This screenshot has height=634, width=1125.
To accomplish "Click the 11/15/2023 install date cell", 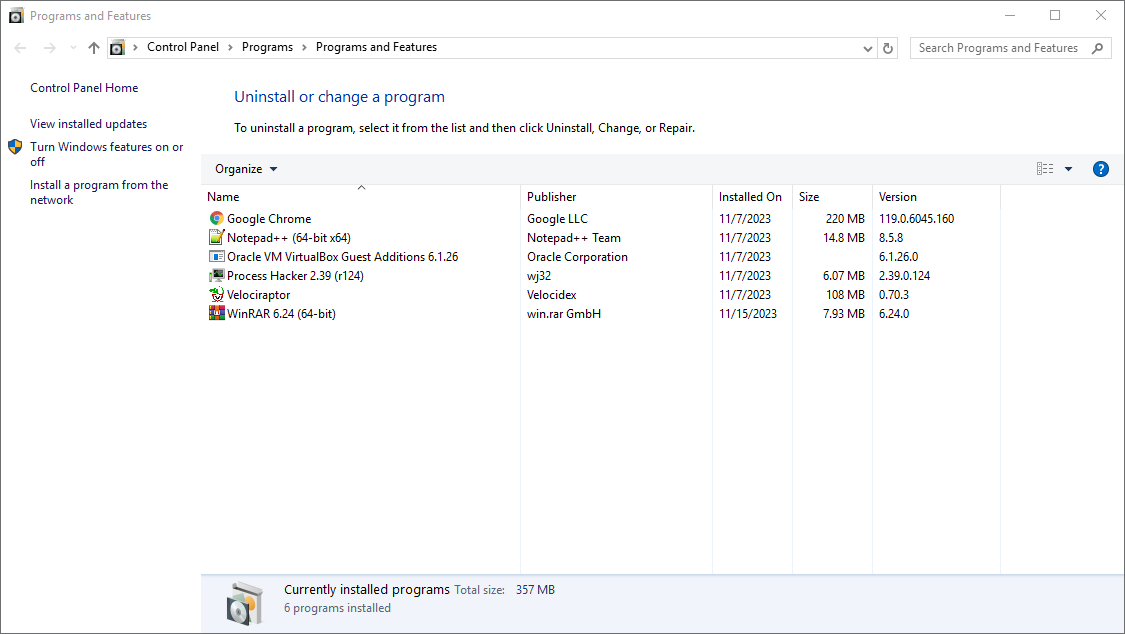I will [x=748, y=313].
